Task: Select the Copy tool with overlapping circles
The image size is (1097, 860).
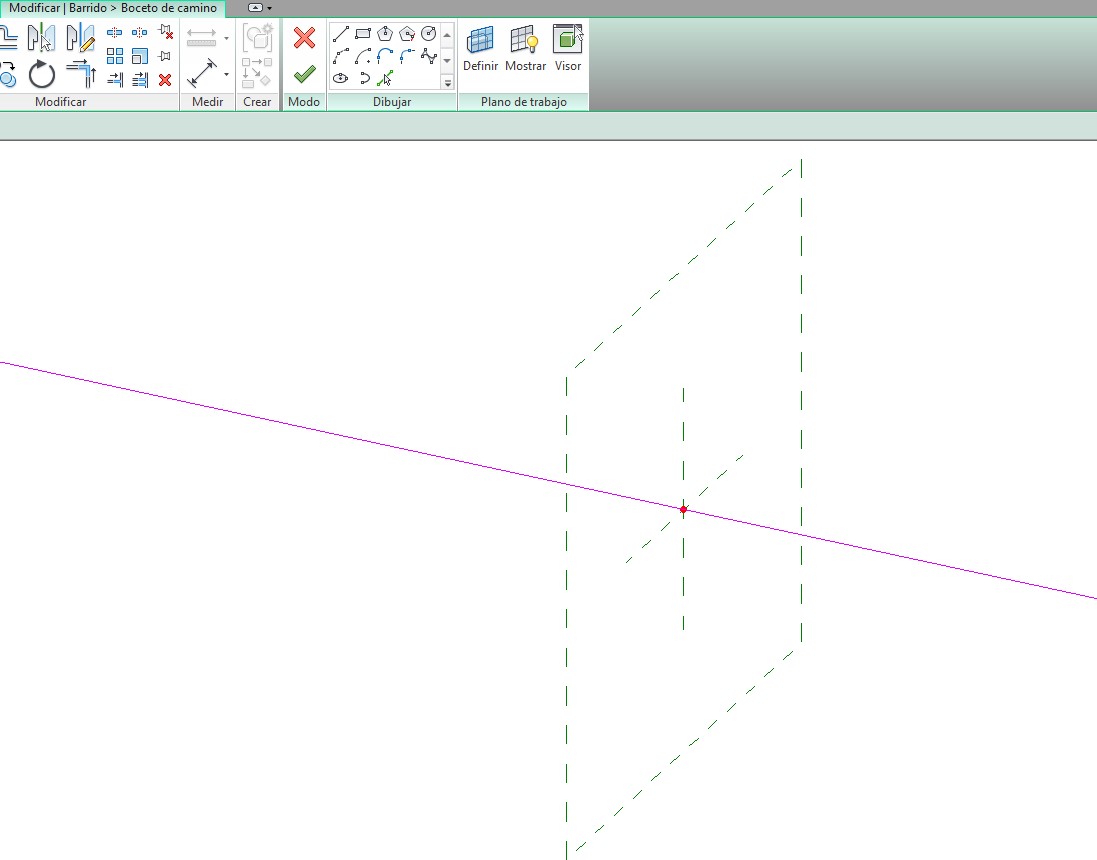Action: [x=8, y=74]
